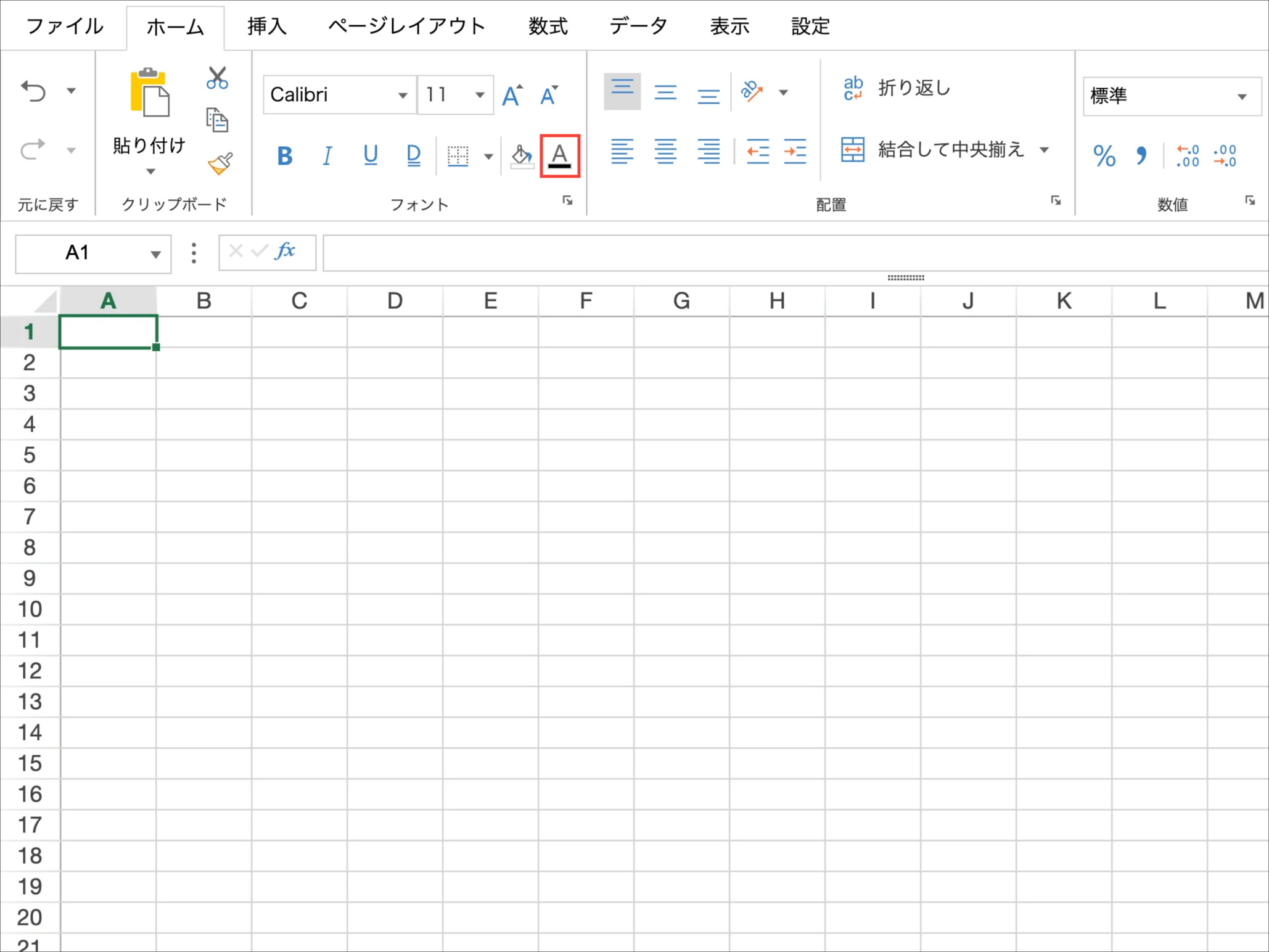Toggle the 折り返し wrap text option
The width and height of the screenshot is (1269, 952).
(897, 89)
